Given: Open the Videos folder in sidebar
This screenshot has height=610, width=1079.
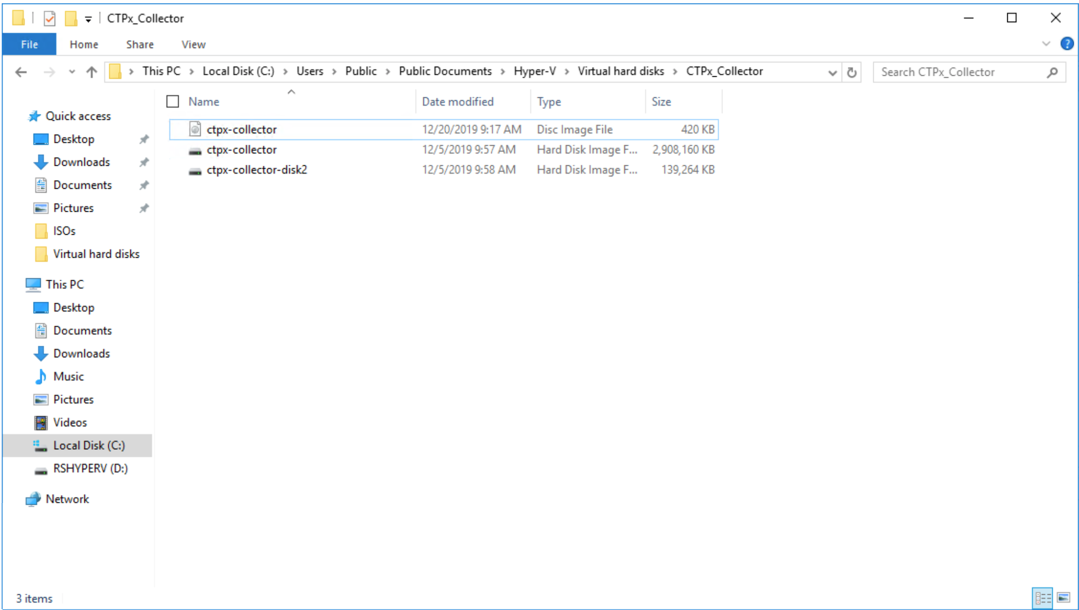Looking at the screenshot, I should [70, 423].
